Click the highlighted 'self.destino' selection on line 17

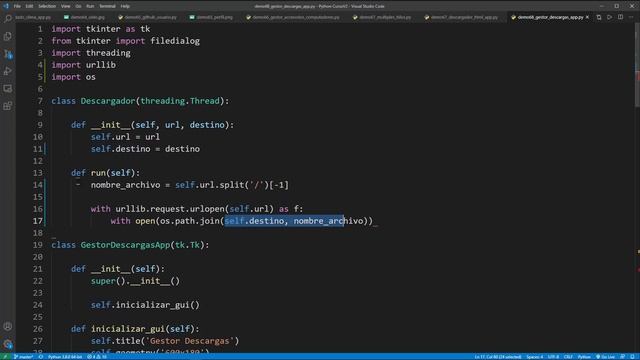[x=254, y=221]
